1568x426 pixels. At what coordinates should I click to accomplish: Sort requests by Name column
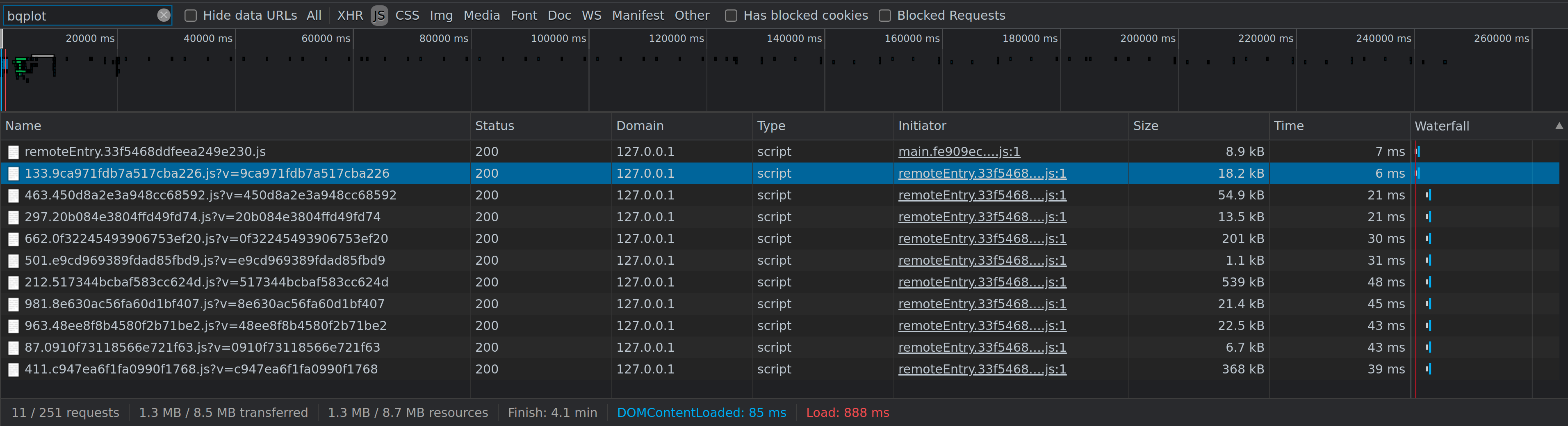coord(235,126)
